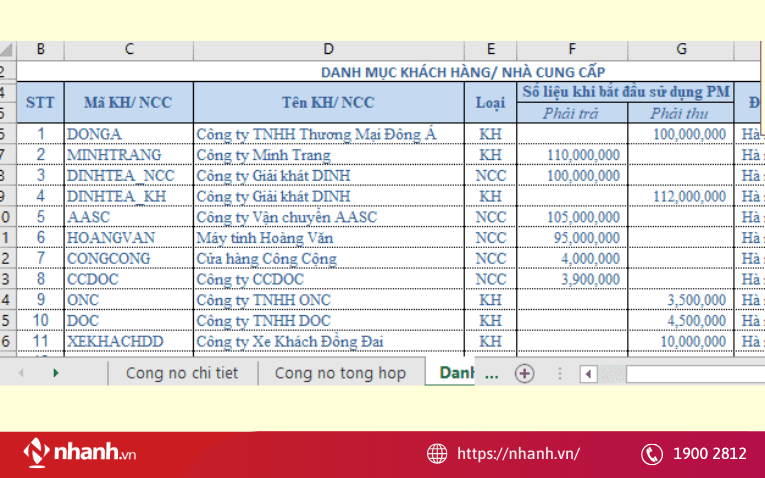Switch to Cong no chi tiet sheet
The width and height of the screenshot is (765, 478).
point(182,373)
